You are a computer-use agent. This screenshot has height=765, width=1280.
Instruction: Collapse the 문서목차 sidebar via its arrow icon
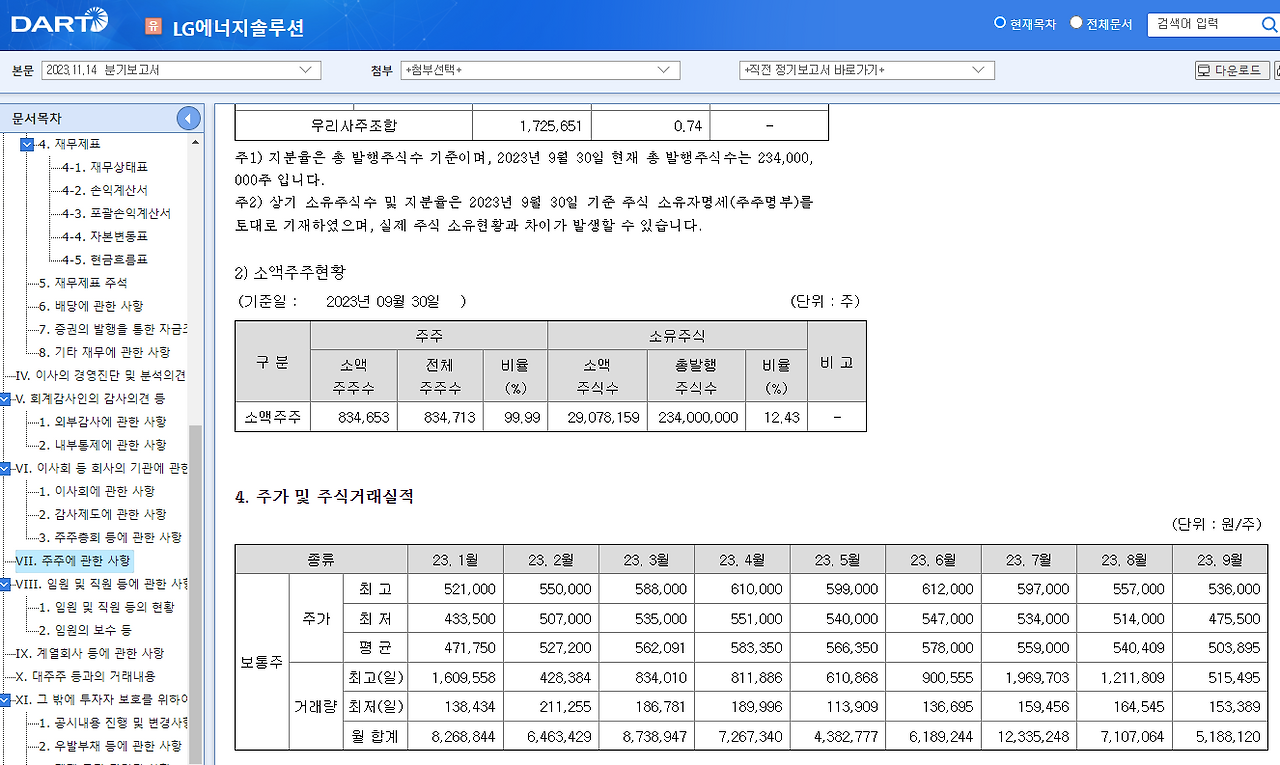click(x=188, y=117)
